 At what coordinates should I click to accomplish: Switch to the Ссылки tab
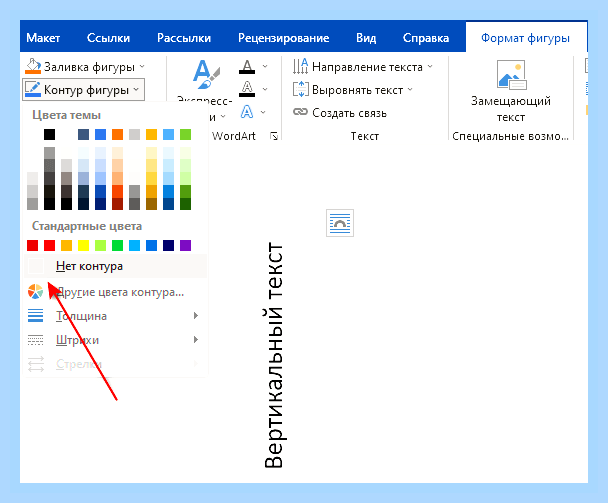(108, 38)
